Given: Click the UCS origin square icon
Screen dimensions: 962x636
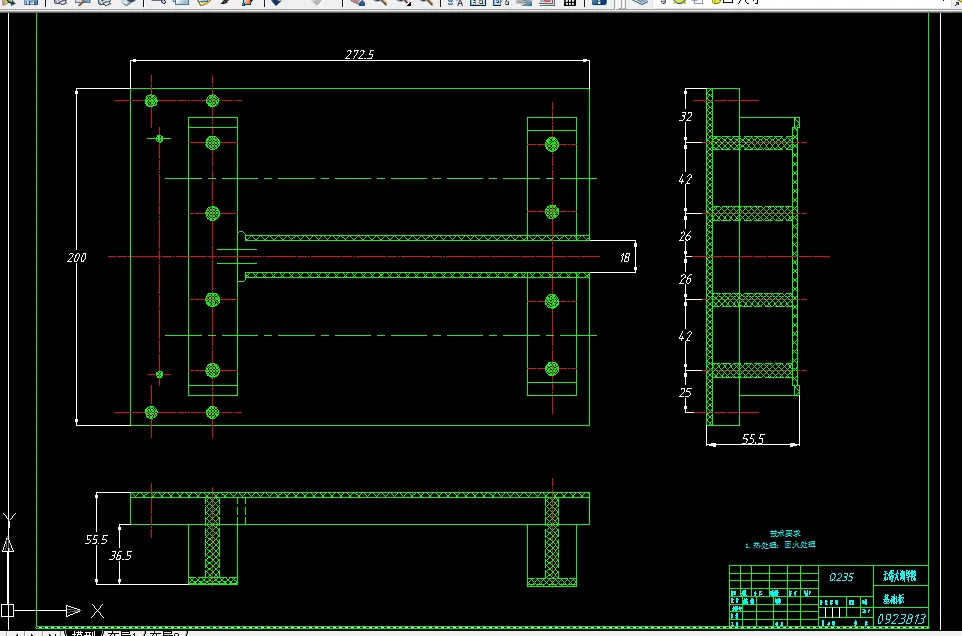Looking at the screenshot, I should pos(7,610).
